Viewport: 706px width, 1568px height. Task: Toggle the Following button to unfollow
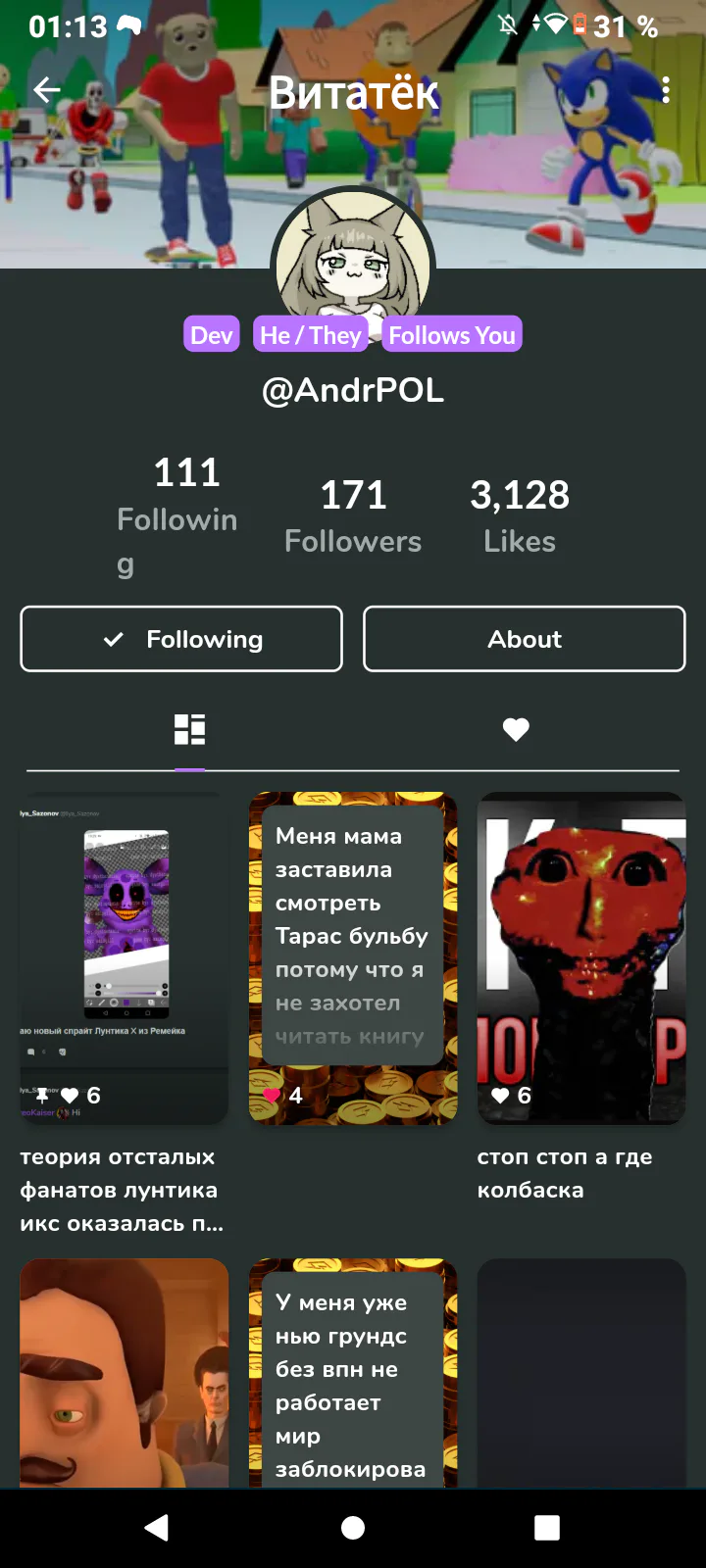(x=181, y=639)
